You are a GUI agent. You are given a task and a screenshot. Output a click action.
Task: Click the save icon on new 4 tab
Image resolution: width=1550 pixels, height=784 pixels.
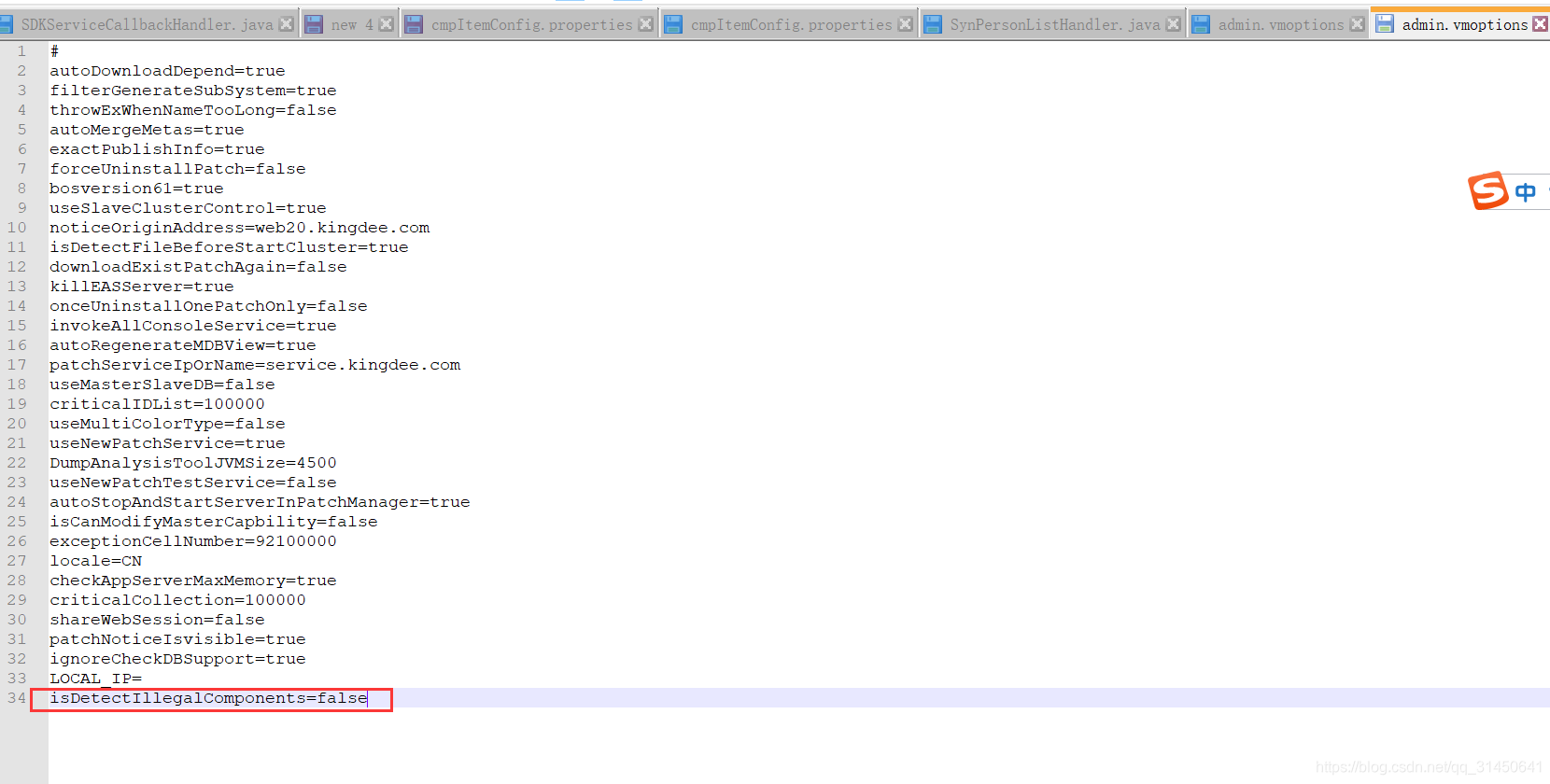(315, 24)
